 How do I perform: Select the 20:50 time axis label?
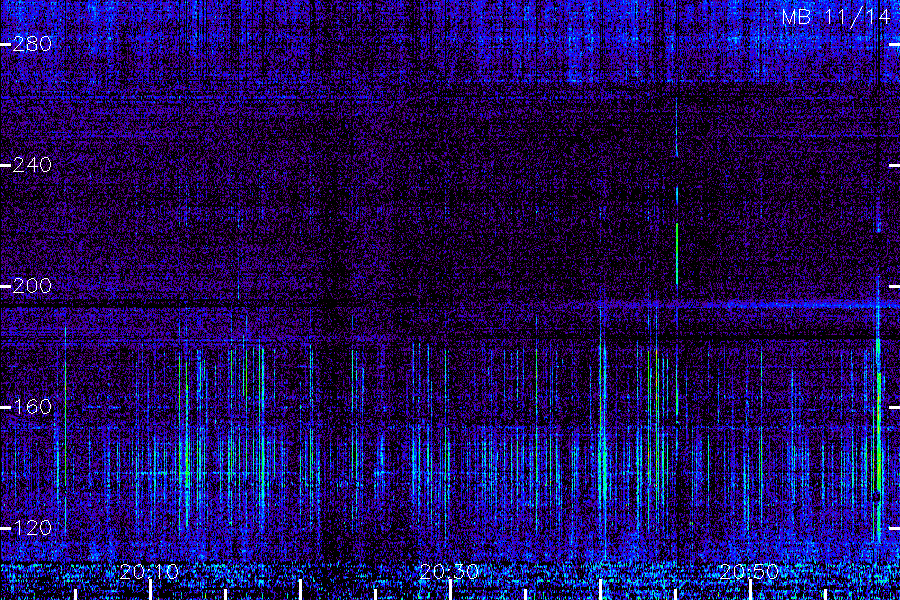coord(750,572)
